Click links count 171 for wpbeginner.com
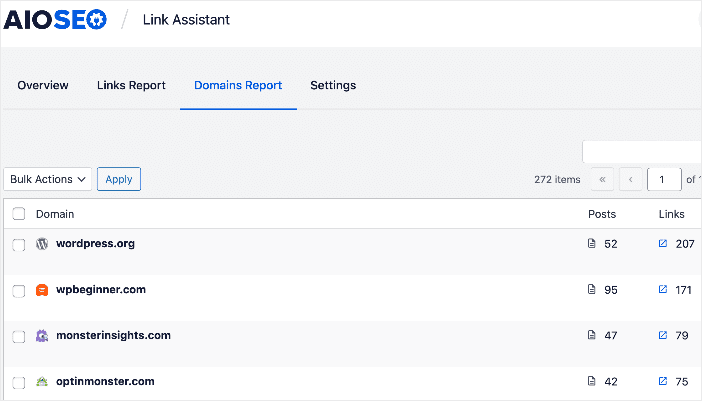Image resolution: width=702 pixels, height=401 pixels. coord(684,290)
